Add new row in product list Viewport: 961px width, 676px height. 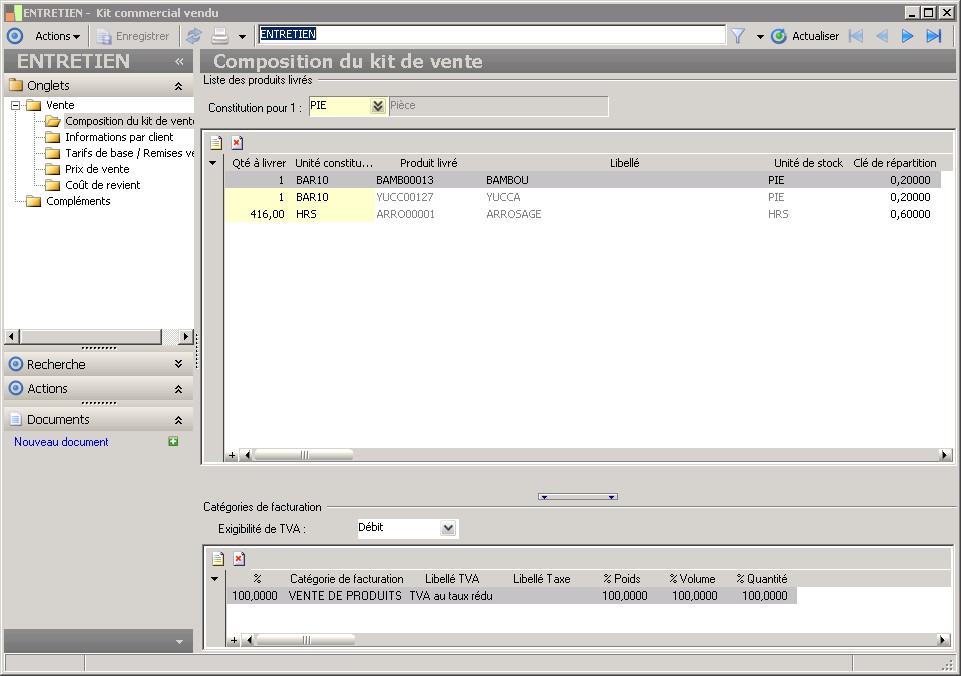(x=215, y=143)
